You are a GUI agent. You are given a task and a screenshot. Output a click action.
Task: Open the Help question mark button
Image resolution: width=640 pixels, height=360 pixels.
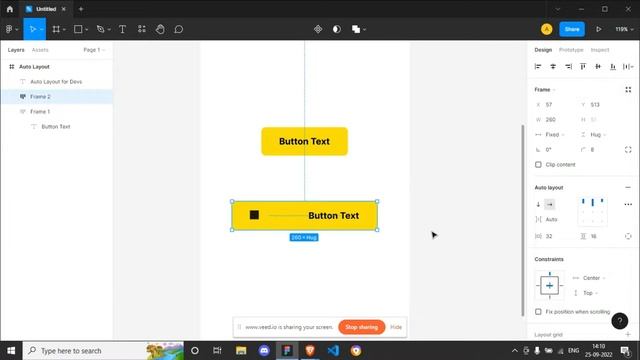620,321
